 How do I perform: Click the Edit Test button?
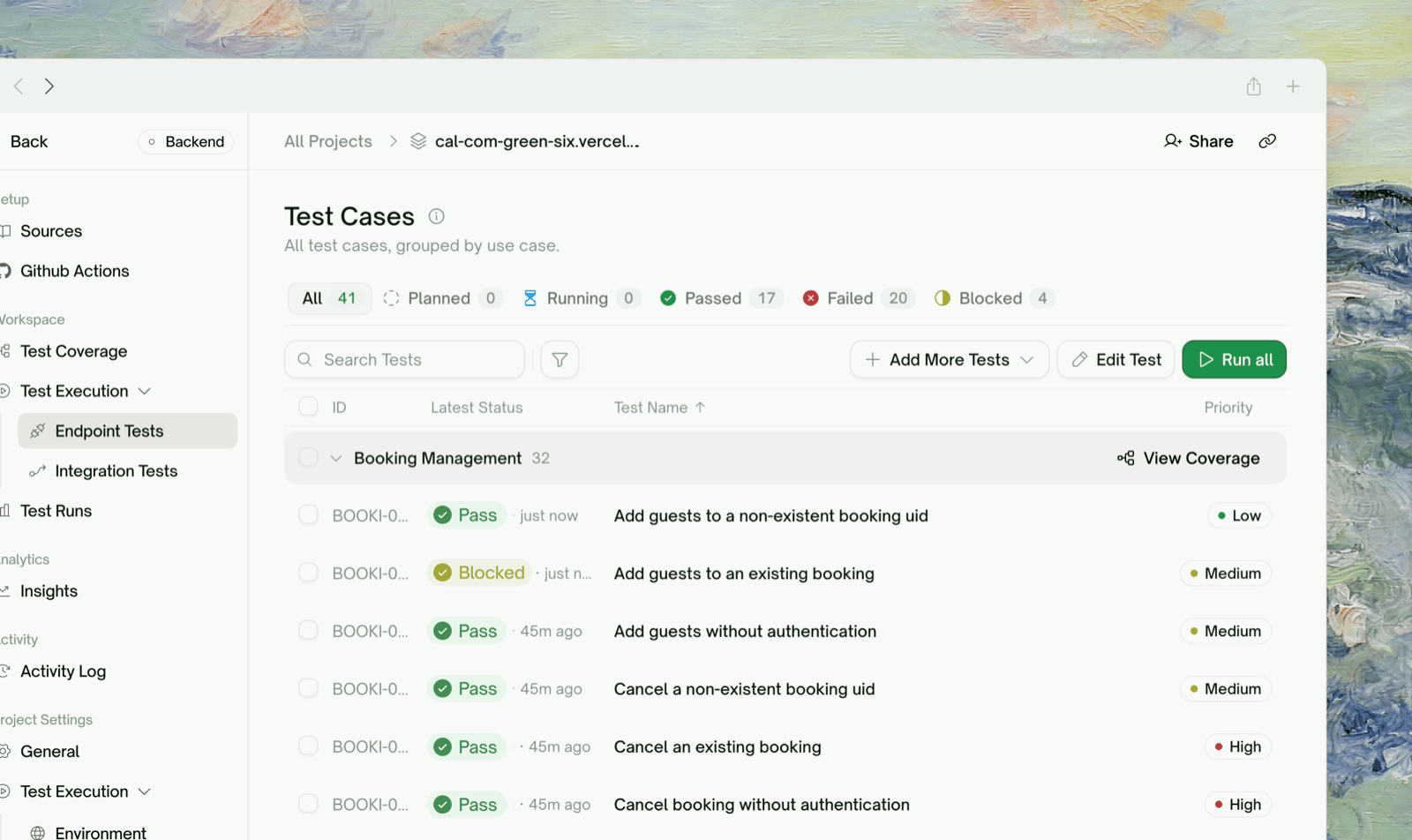point(1116,359)
